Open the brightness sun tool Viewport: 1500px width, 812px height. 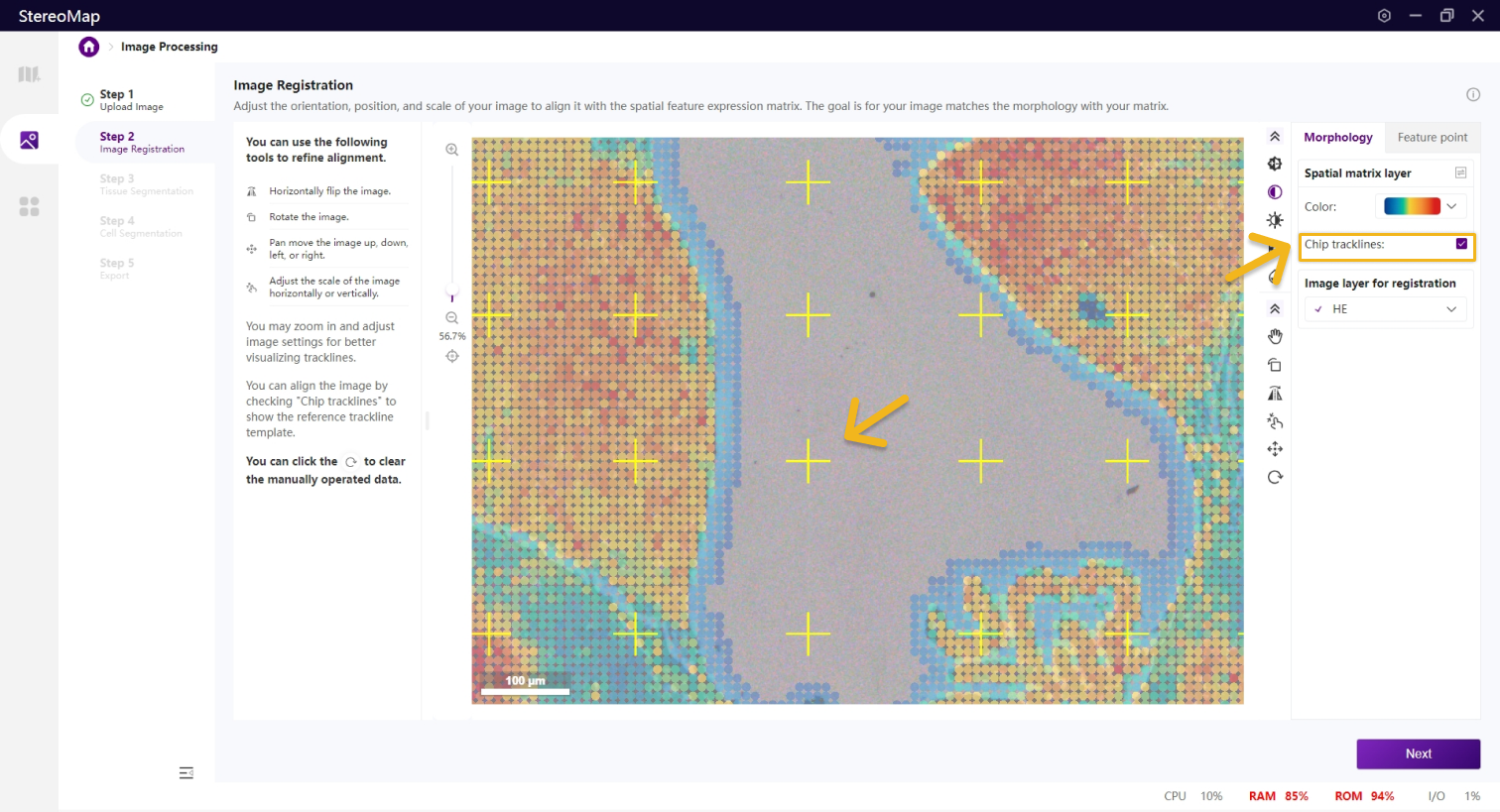1275,220
